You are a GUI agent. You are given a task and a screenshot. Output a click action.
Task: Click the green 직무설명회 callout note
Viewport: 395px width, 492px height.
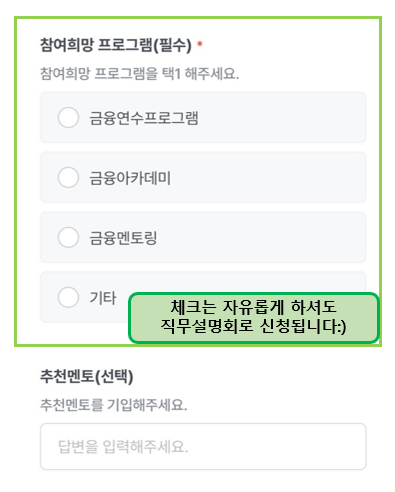click(254, 318)
